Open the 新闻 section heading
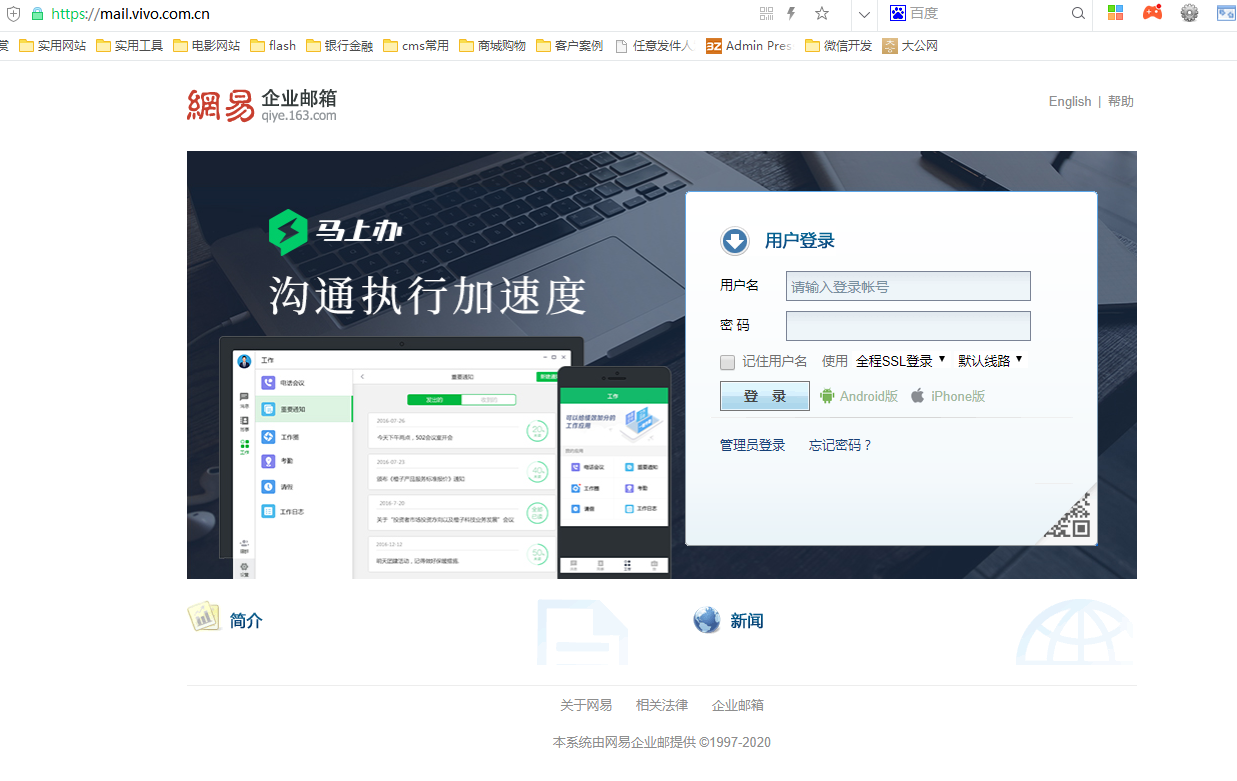 pos(747,621)
